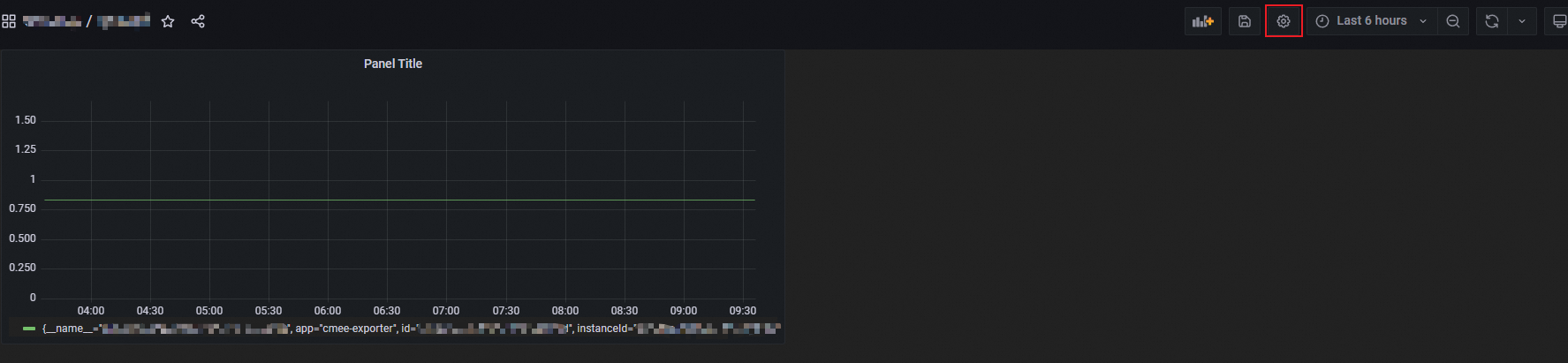Add a new panel to dashboard
The height and width of the screenshot is (363, 1568).
[1203, 21]
